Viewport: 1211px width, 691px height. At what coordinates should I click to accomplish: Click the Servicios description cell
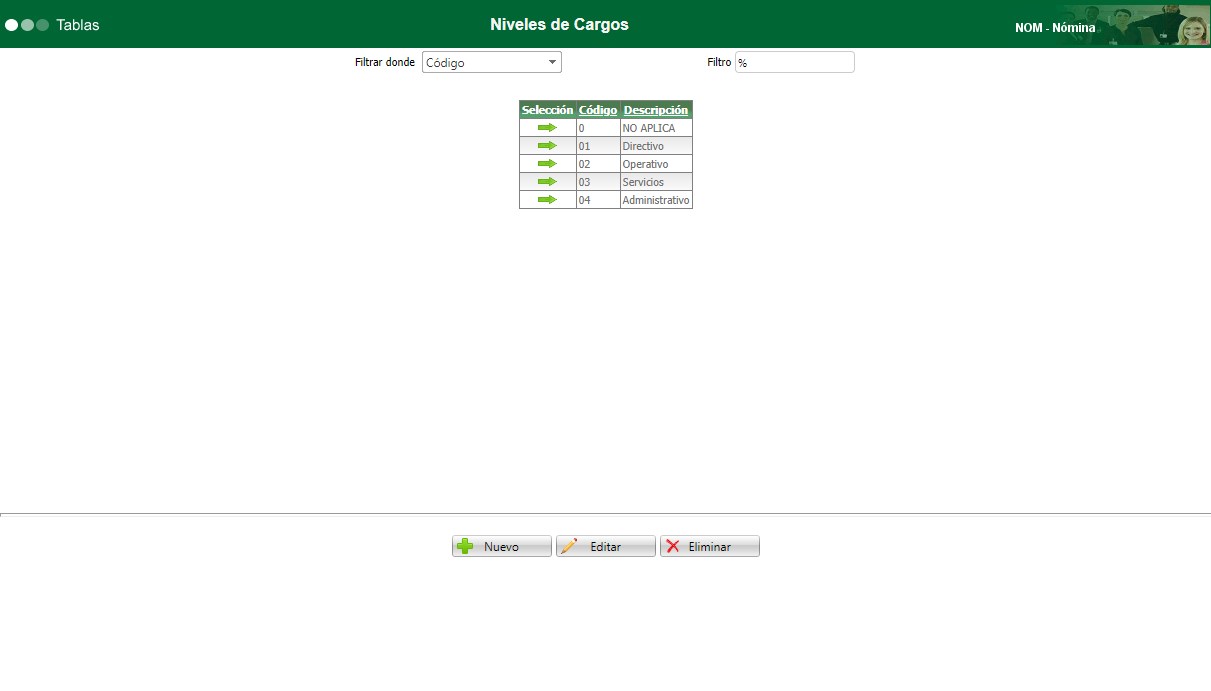click(x=656, y=182)
